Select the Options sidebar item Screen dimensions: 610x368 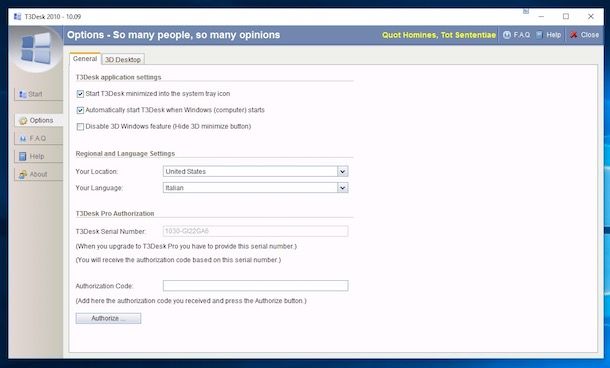[x=38, y=121]
